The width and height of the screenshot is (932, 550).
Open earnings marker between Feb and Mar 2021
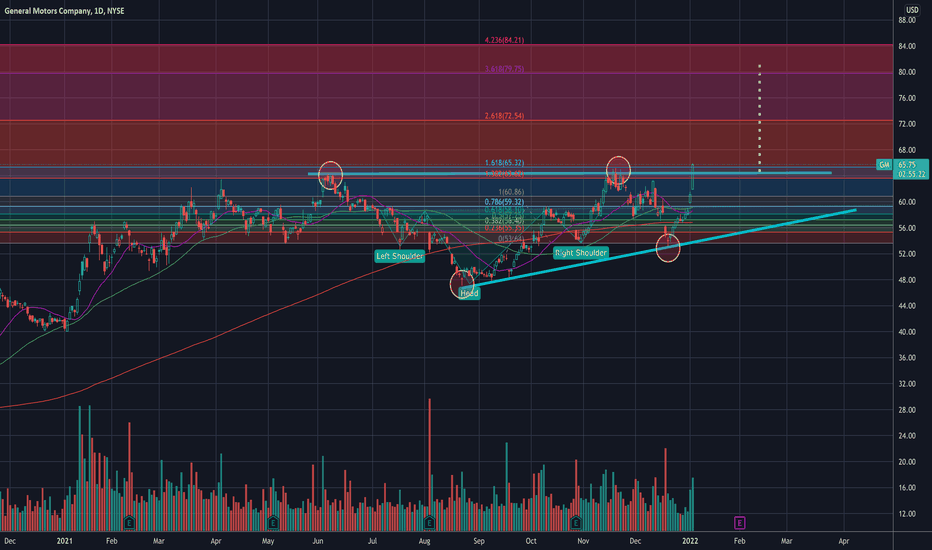tap(129, 523)
